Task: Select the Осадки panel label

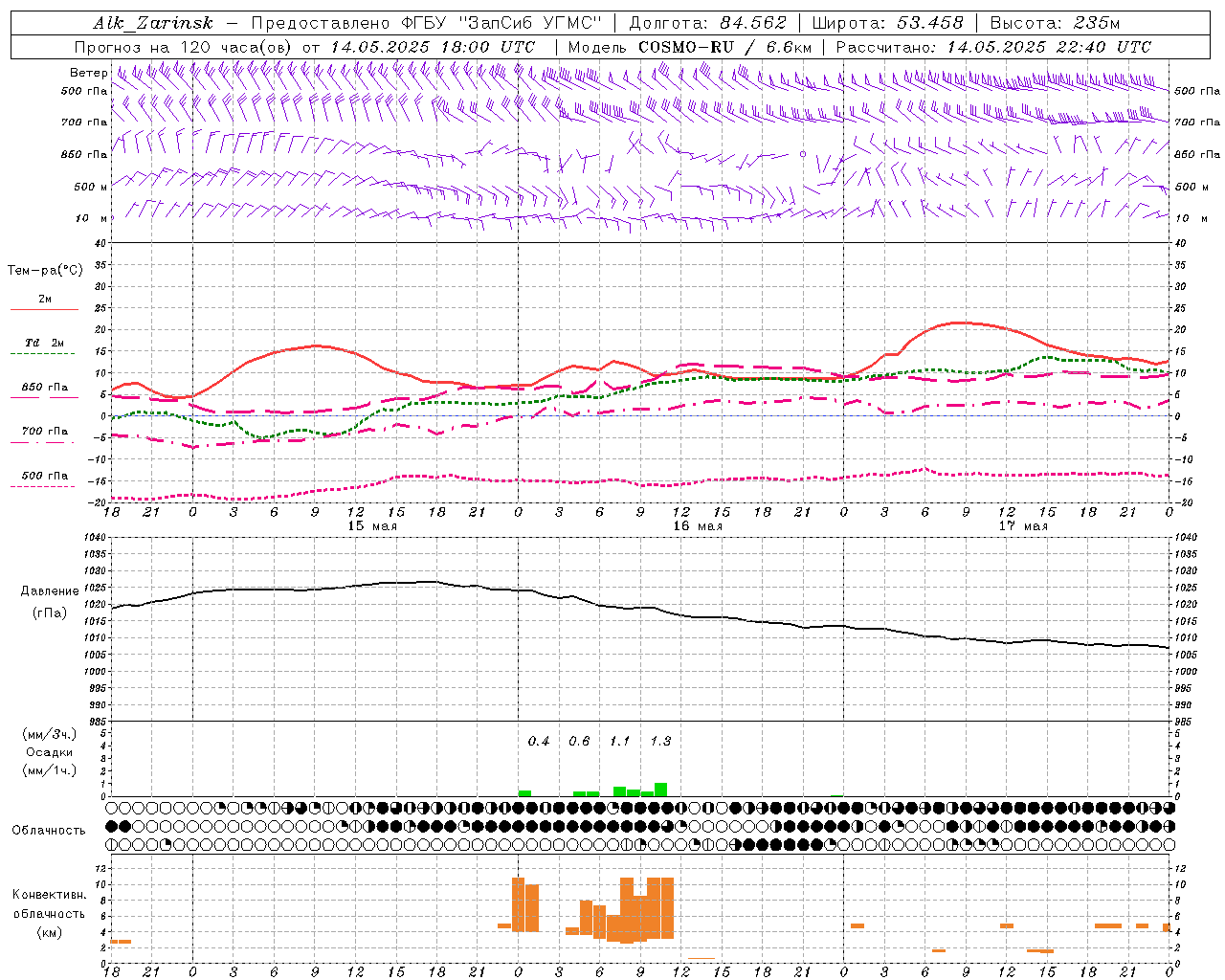Action: coord(50,752)
